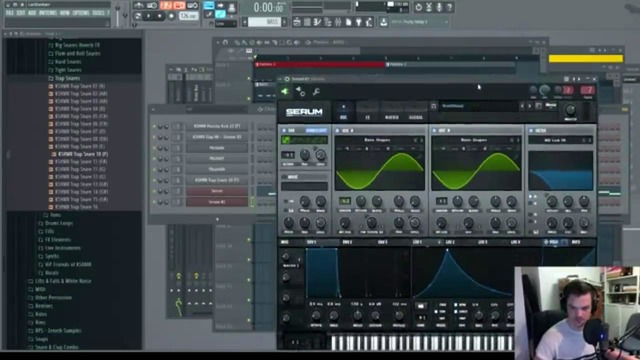Click the filter cutoff knob
Image resolution: width=640 pixels, height=360 pixels.
coord(552,201)
